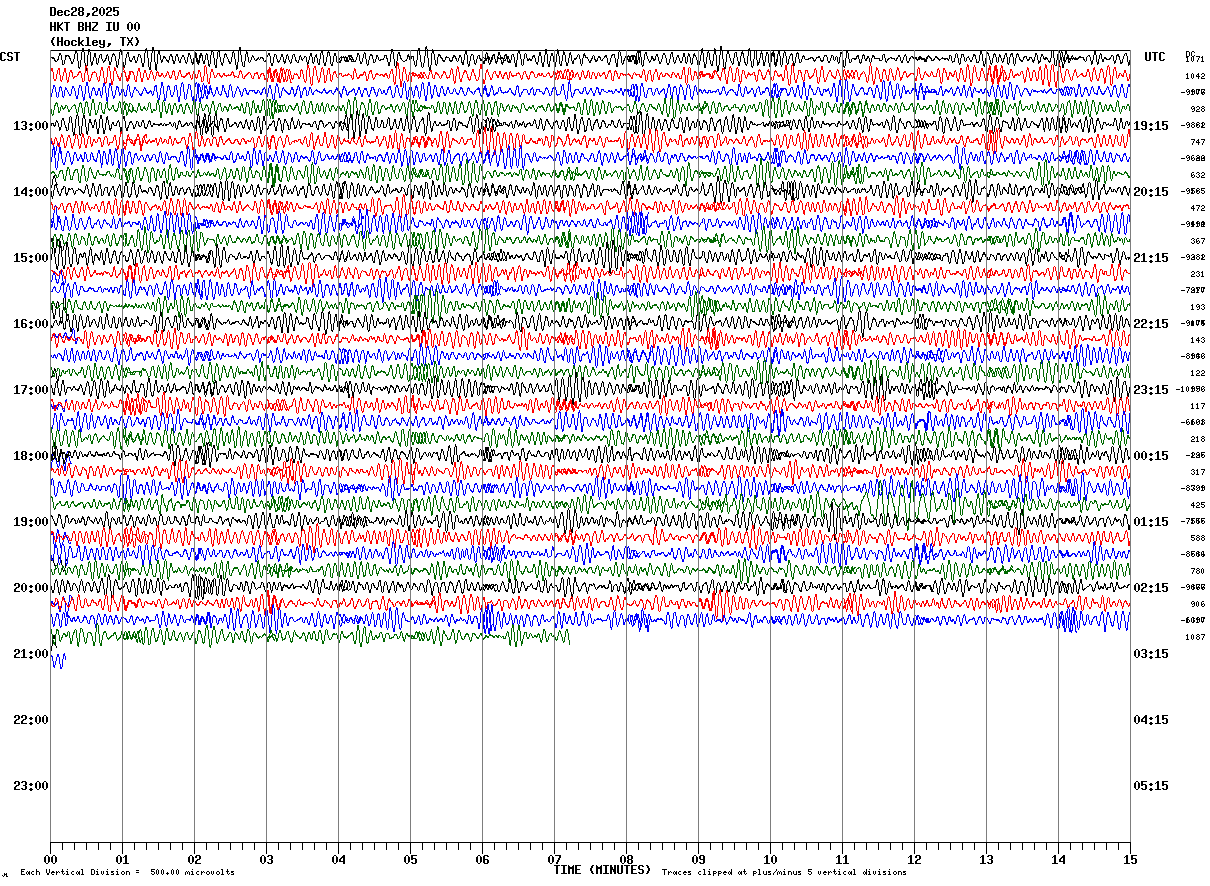This screenshot has width=1210, height=886.
Task: Click the 00:15 UTC time label
Action: (1151, 456)
